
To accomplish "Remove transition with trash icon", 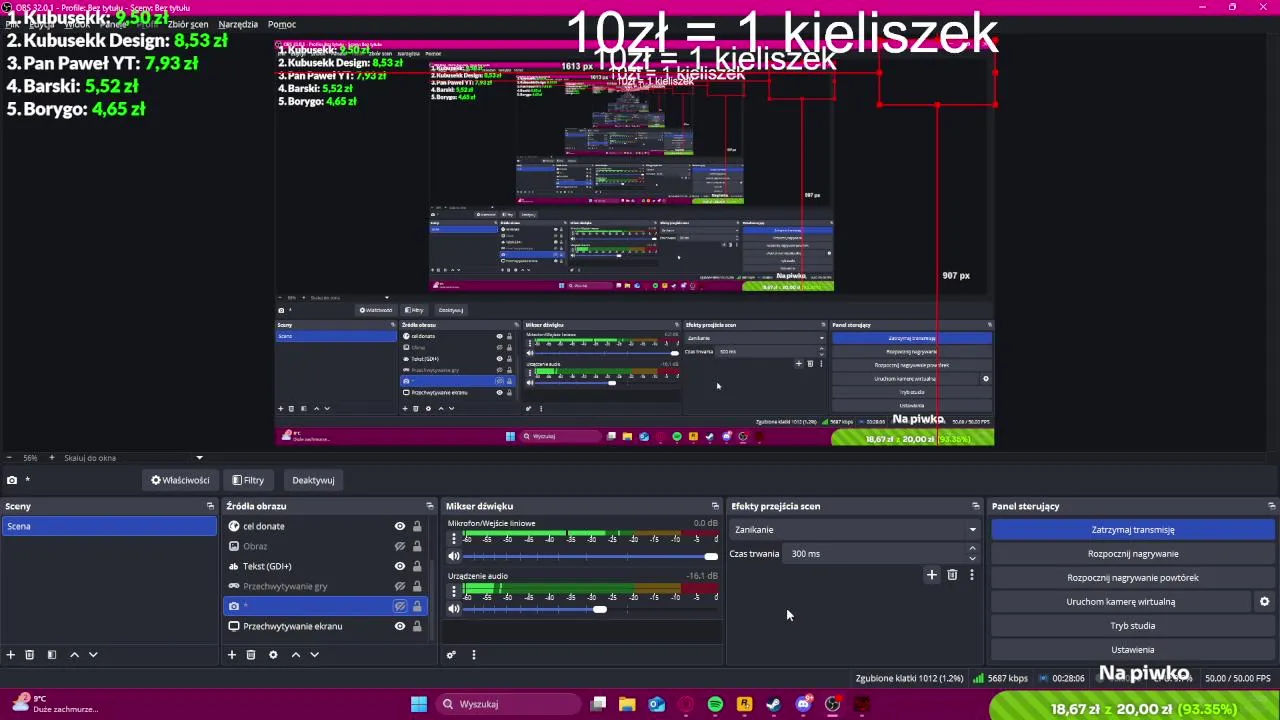I will coord(952,575).
